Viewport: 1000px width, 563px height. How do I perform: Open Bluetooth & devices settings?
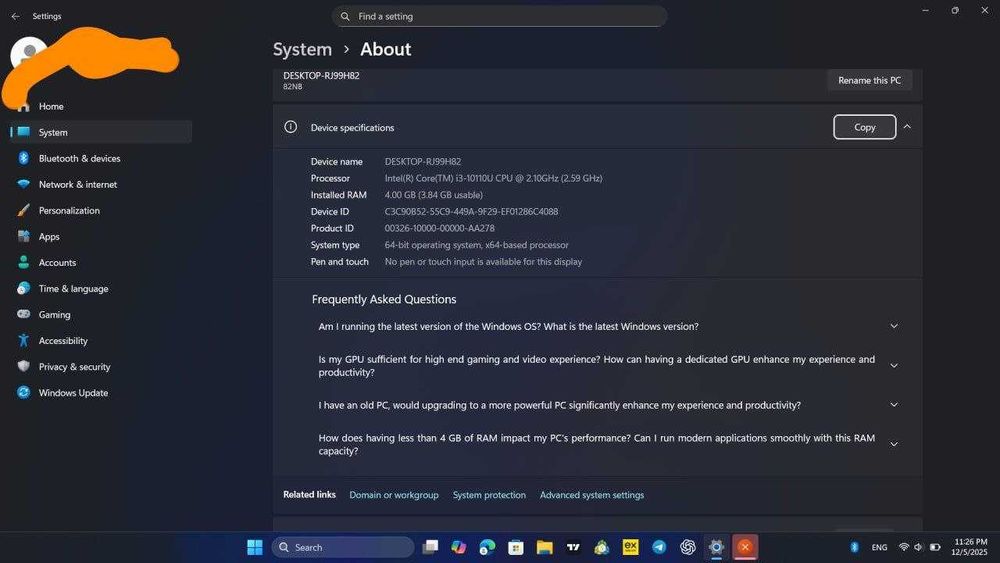(101, 158)
